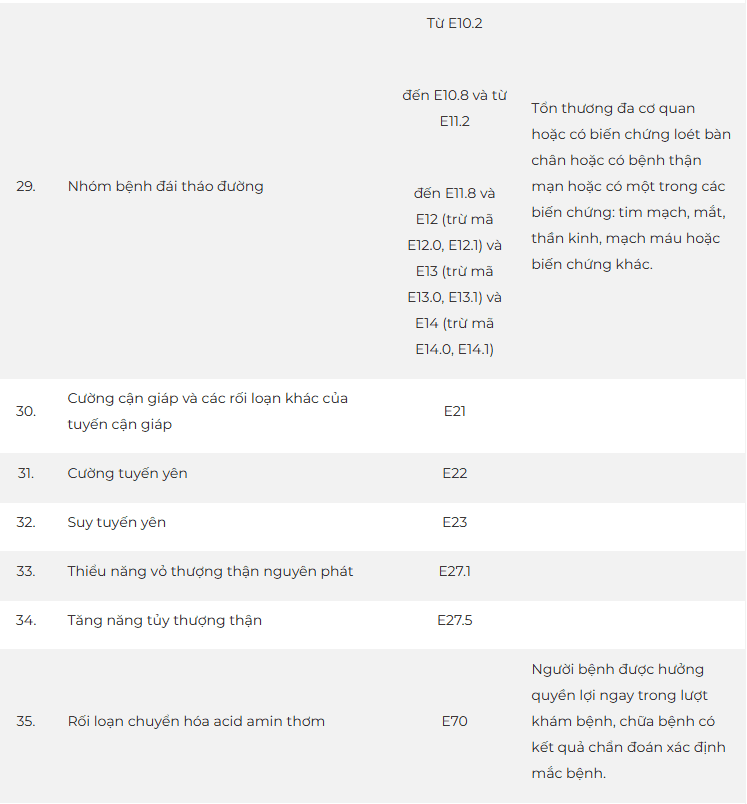Select 'Tăng năng tủy thượng thận' disease name
The width and height of the screenshot is (747, 804).
[165, 620]
